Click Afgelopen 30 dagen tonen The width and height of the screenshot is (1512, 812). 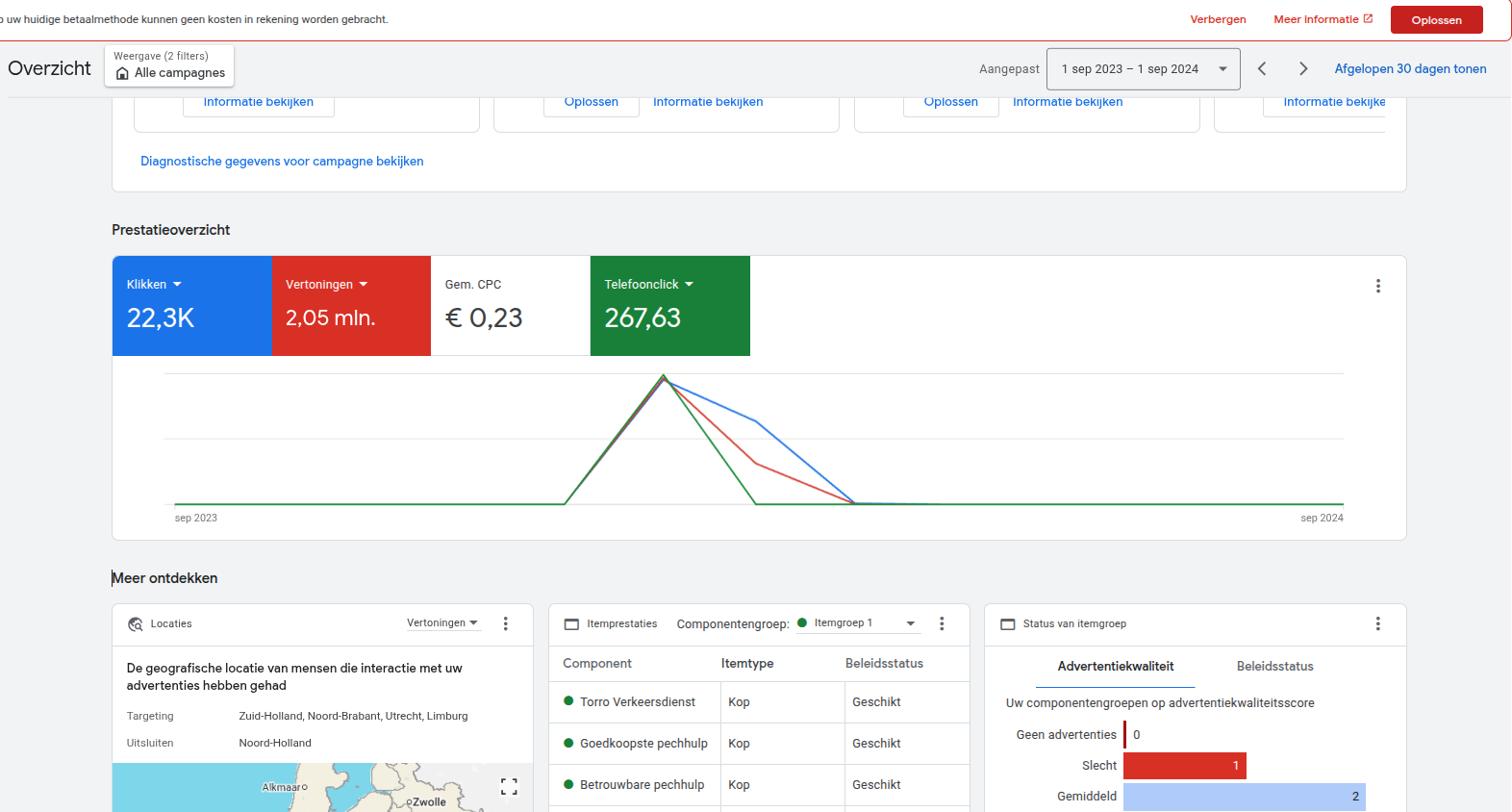pyautogui.click(x=1410, y=69)
